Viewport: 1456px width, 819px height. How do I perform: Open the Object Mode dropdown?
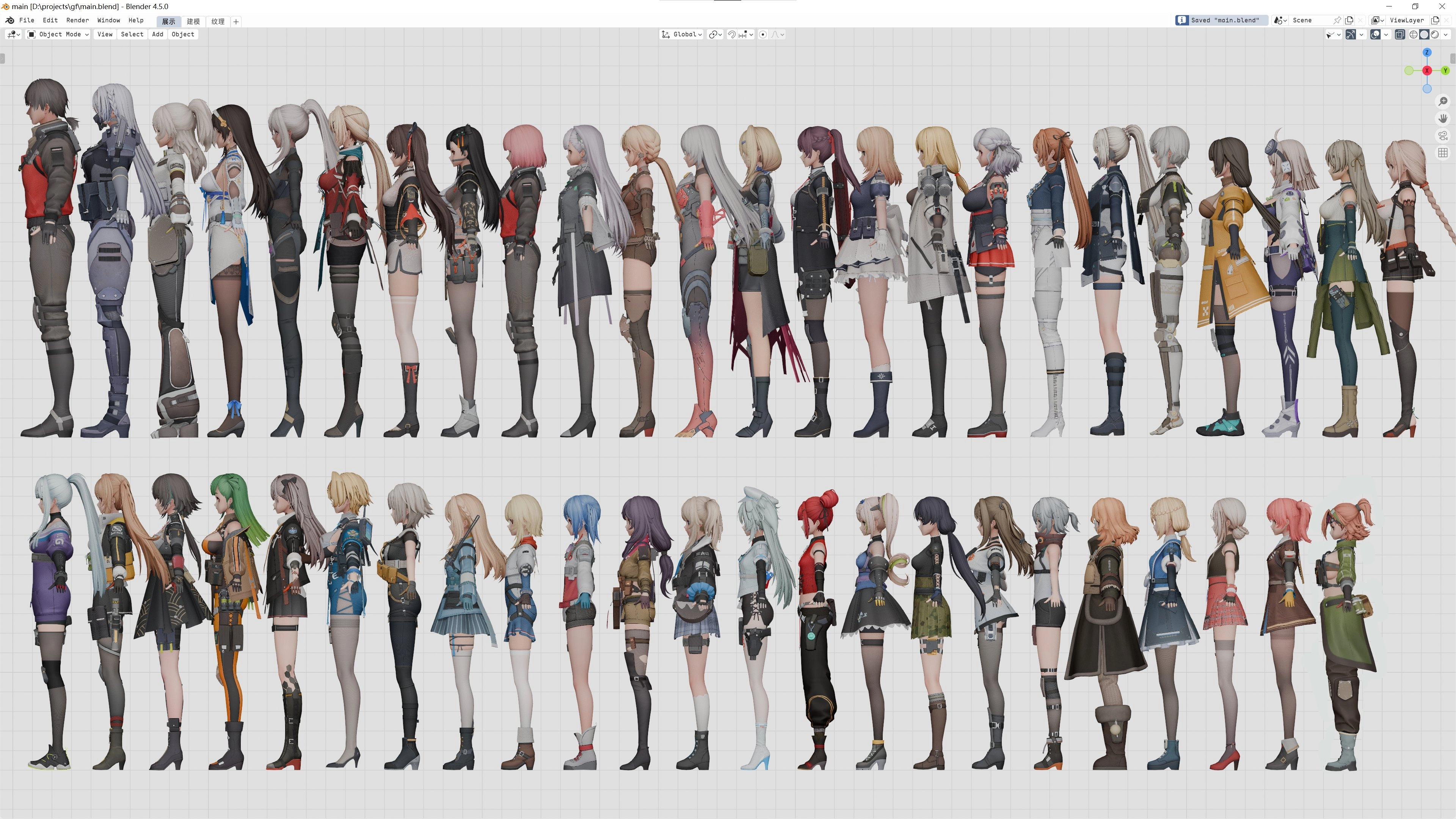point(59,35)
